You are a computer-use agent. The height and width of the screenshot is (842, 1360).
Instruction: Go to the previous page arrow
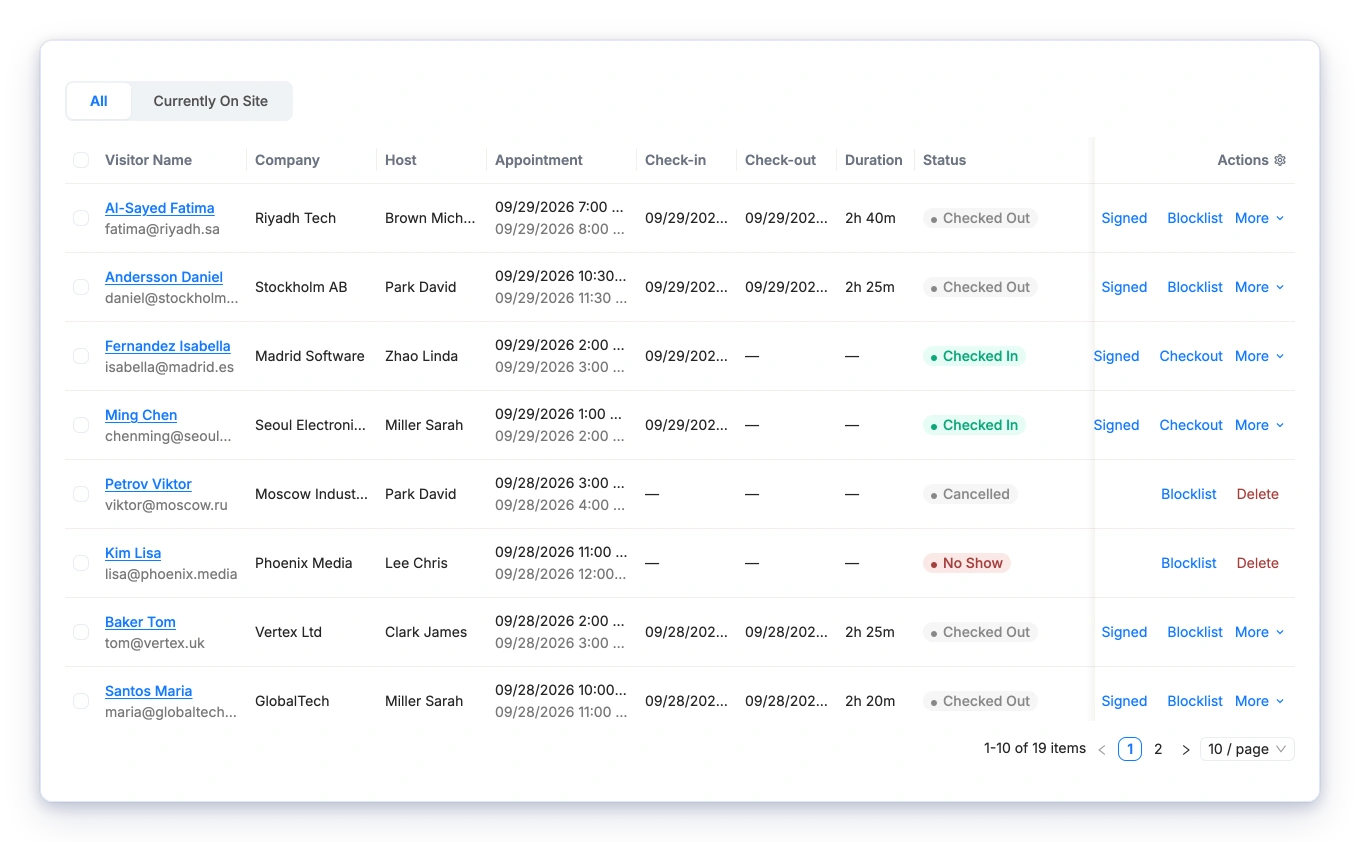[x=1102, y=749]
